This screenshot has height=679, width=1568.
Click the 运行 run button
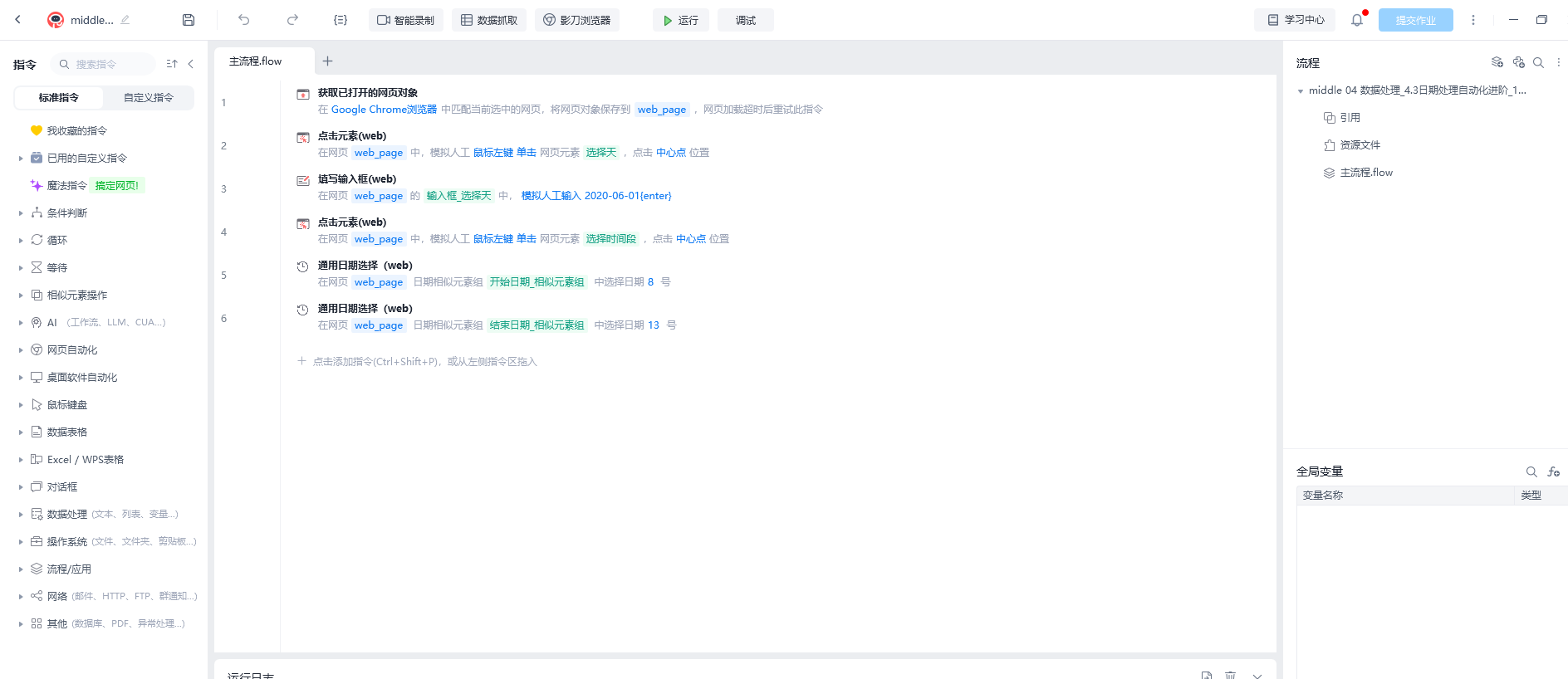click(681, 20)
